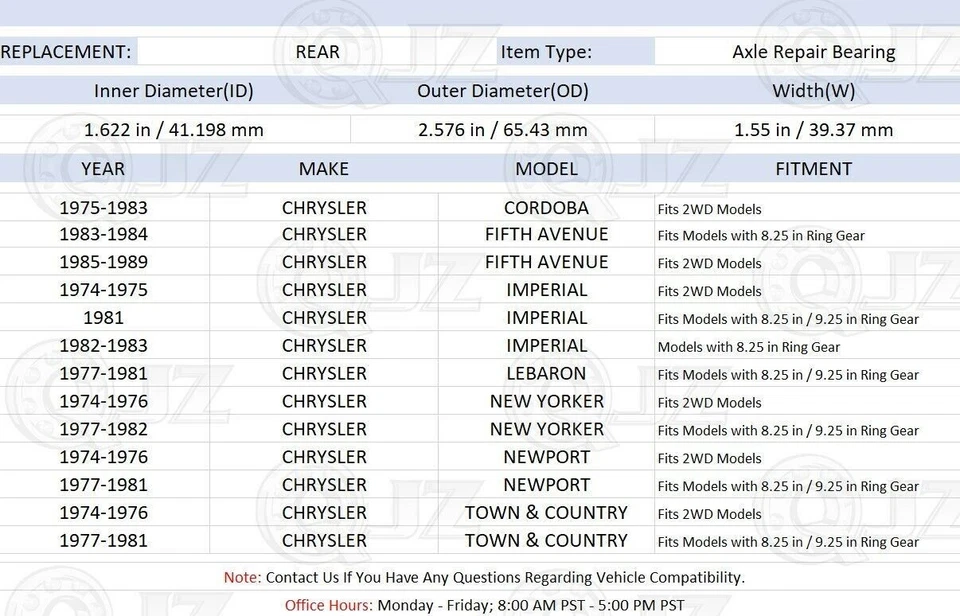Click the FITMENT column header
The width and height of the screenshot is (960, 616).
(x=814, y=168)
